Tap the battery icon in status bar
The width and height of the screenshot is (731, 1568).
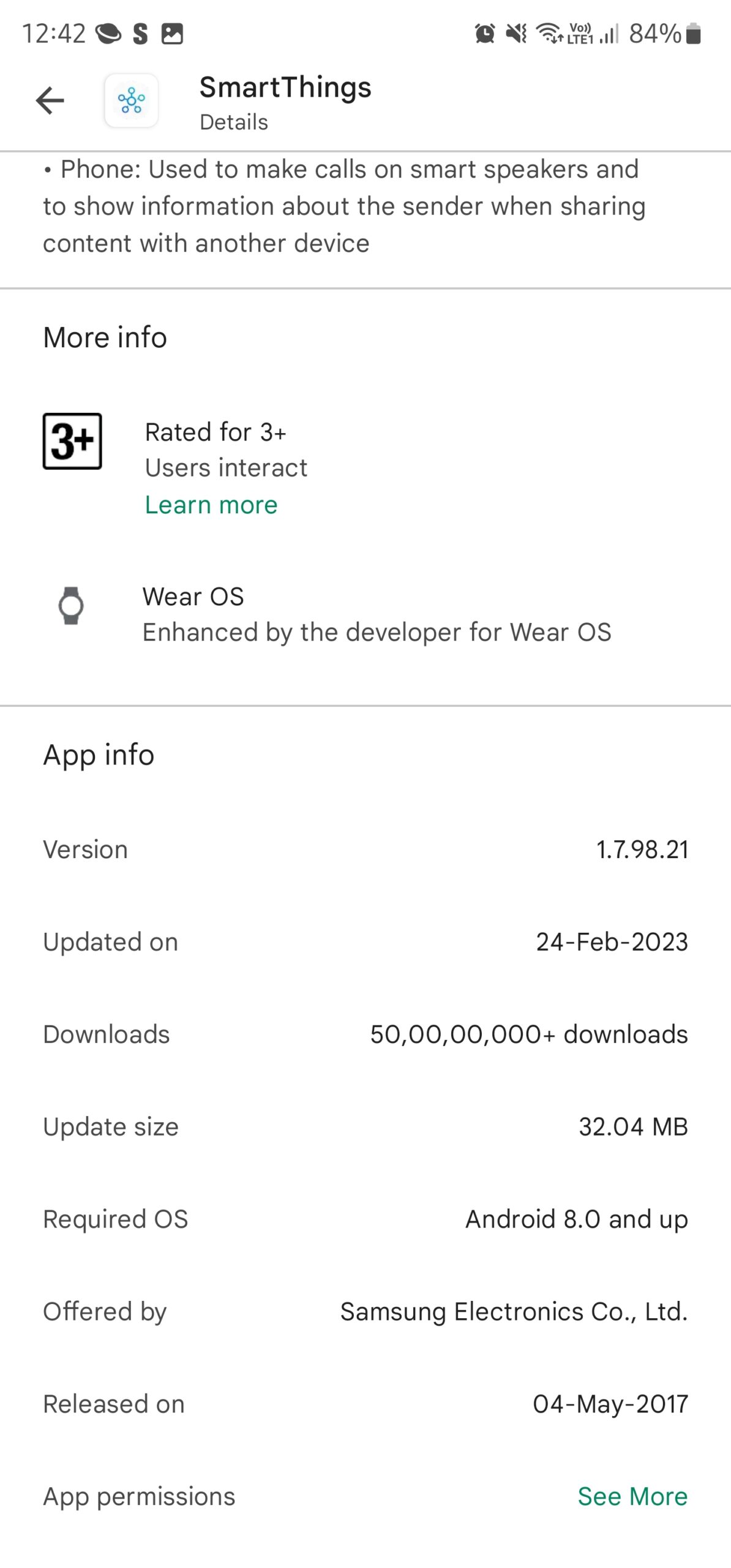[x=693, y=34]
